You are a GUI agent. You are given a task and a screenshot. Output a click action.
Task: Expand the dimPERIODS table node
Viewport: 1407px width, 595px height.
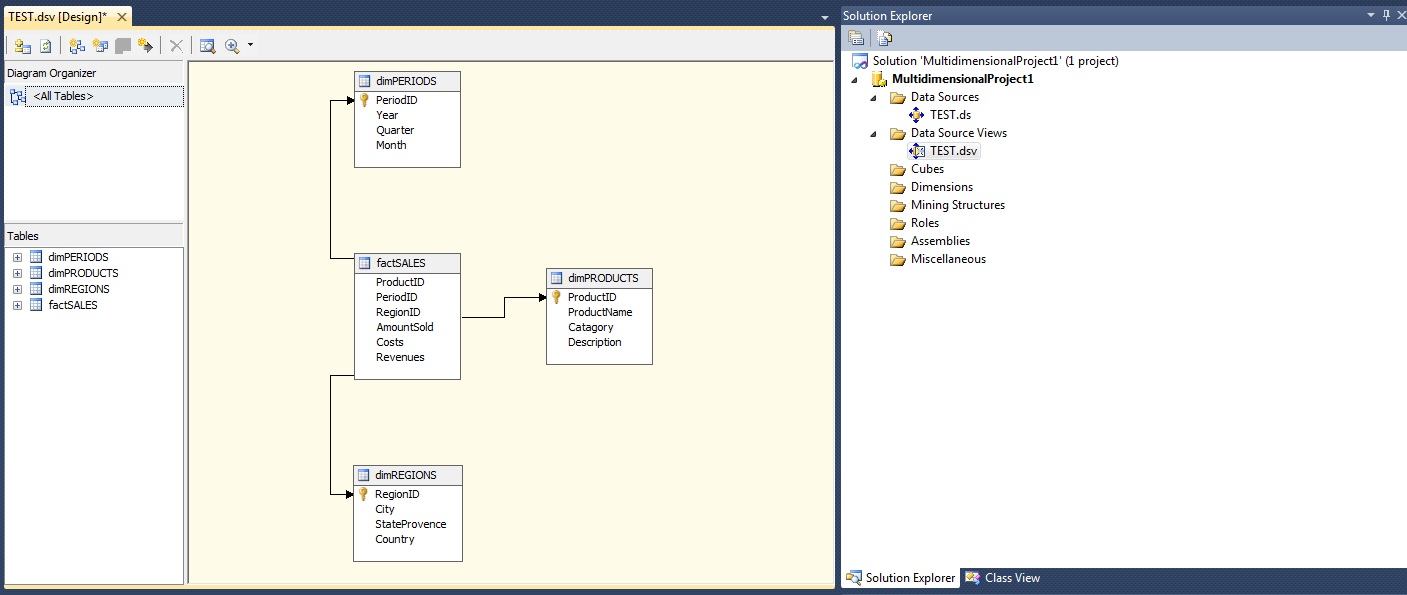(17, 257)
